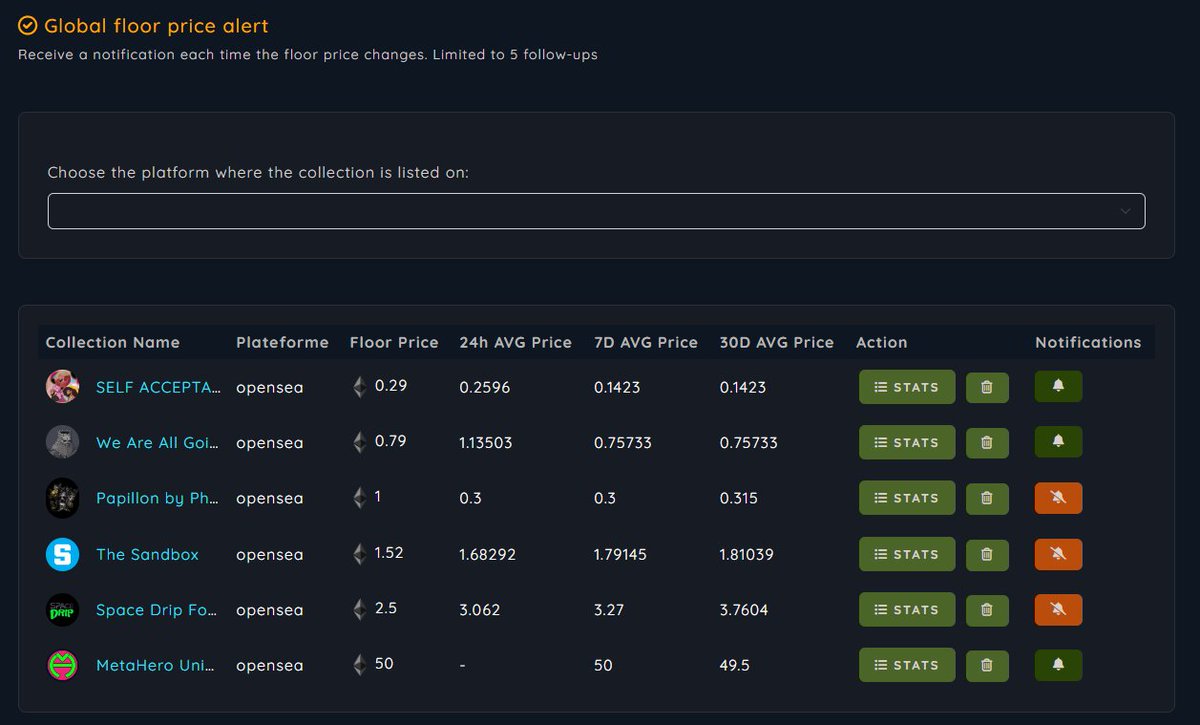The height and width of the screenshot is (725, 1200).
Task: Select floor price value 0.79
Action: point(391,441)
